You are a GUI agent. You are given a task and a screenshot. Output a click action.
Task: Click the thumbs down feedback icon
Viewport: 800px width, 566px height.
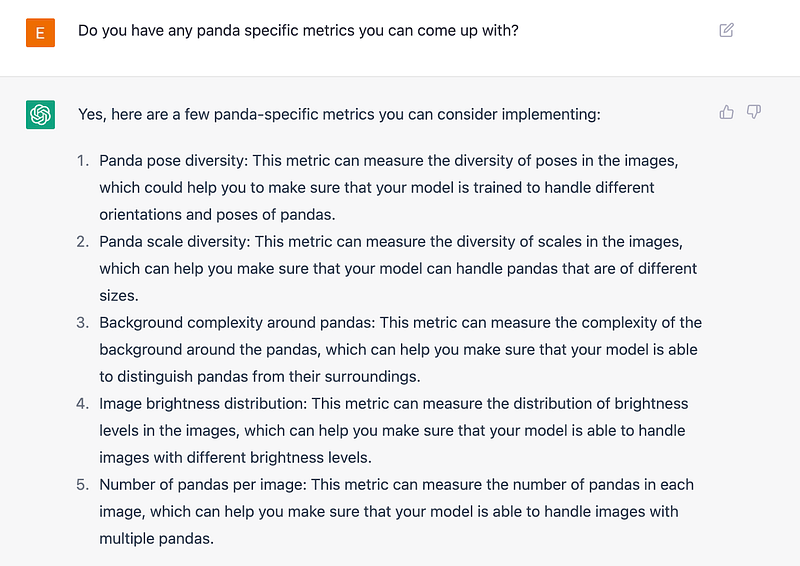click(x=754, y=112)
